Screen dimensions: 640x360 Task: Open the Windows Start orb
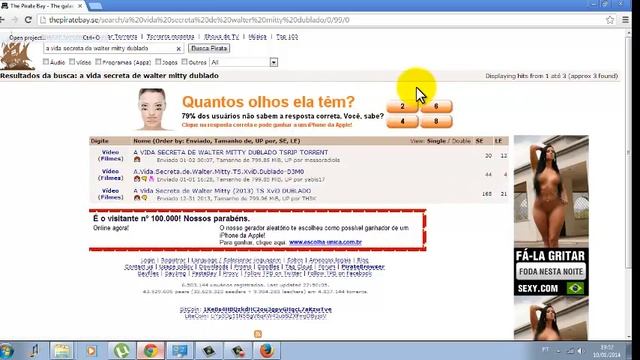pos(7,351)
